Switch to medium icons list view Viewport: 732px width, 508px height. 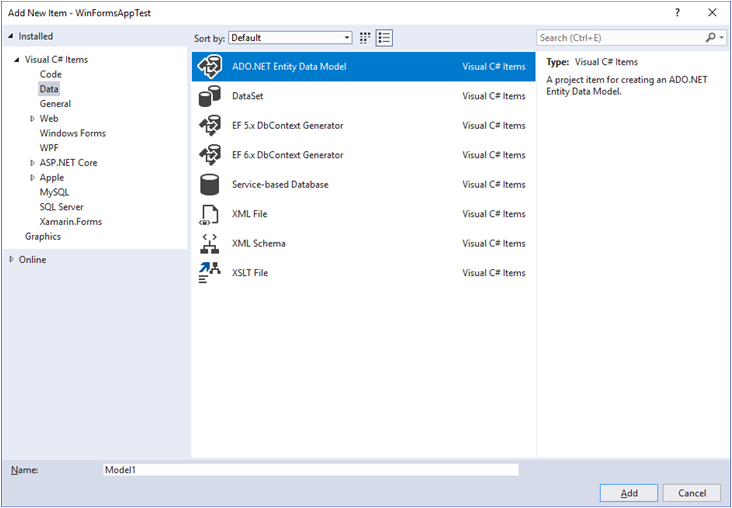(385, 38)
